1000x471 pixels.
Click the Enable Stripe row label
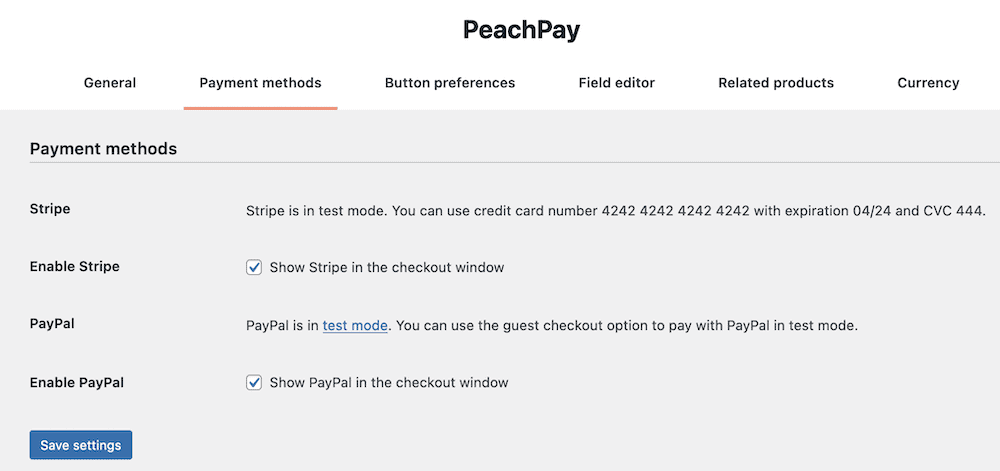coord(75,267)
